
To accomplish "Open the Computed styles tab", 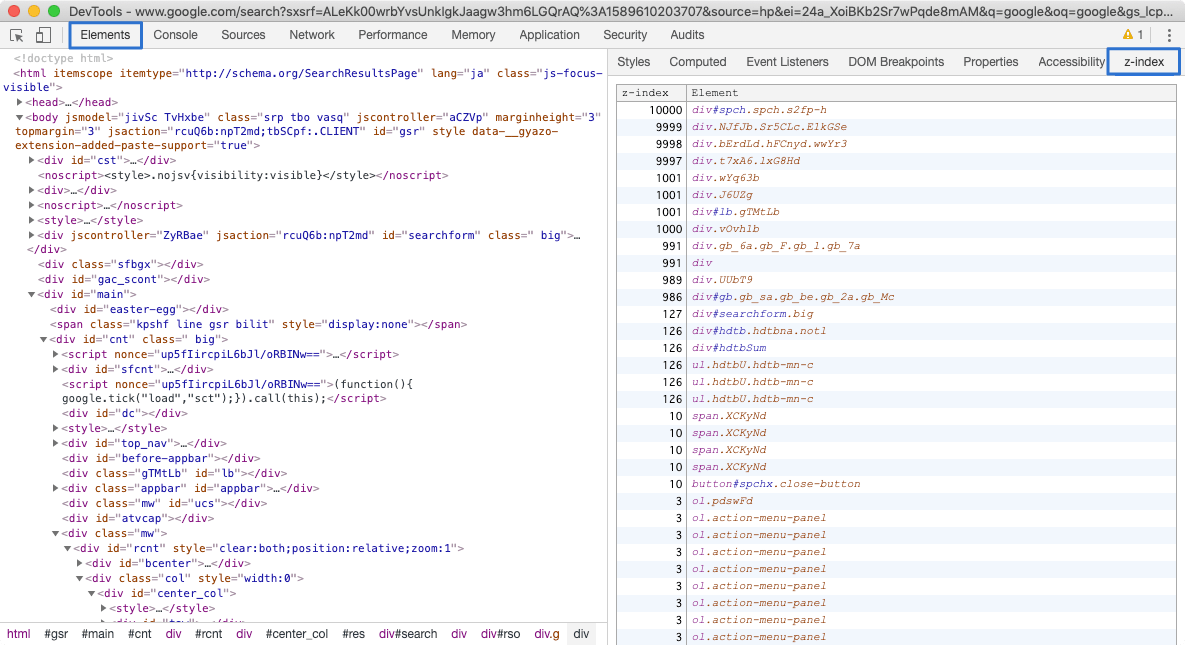I will pos(698,61).
